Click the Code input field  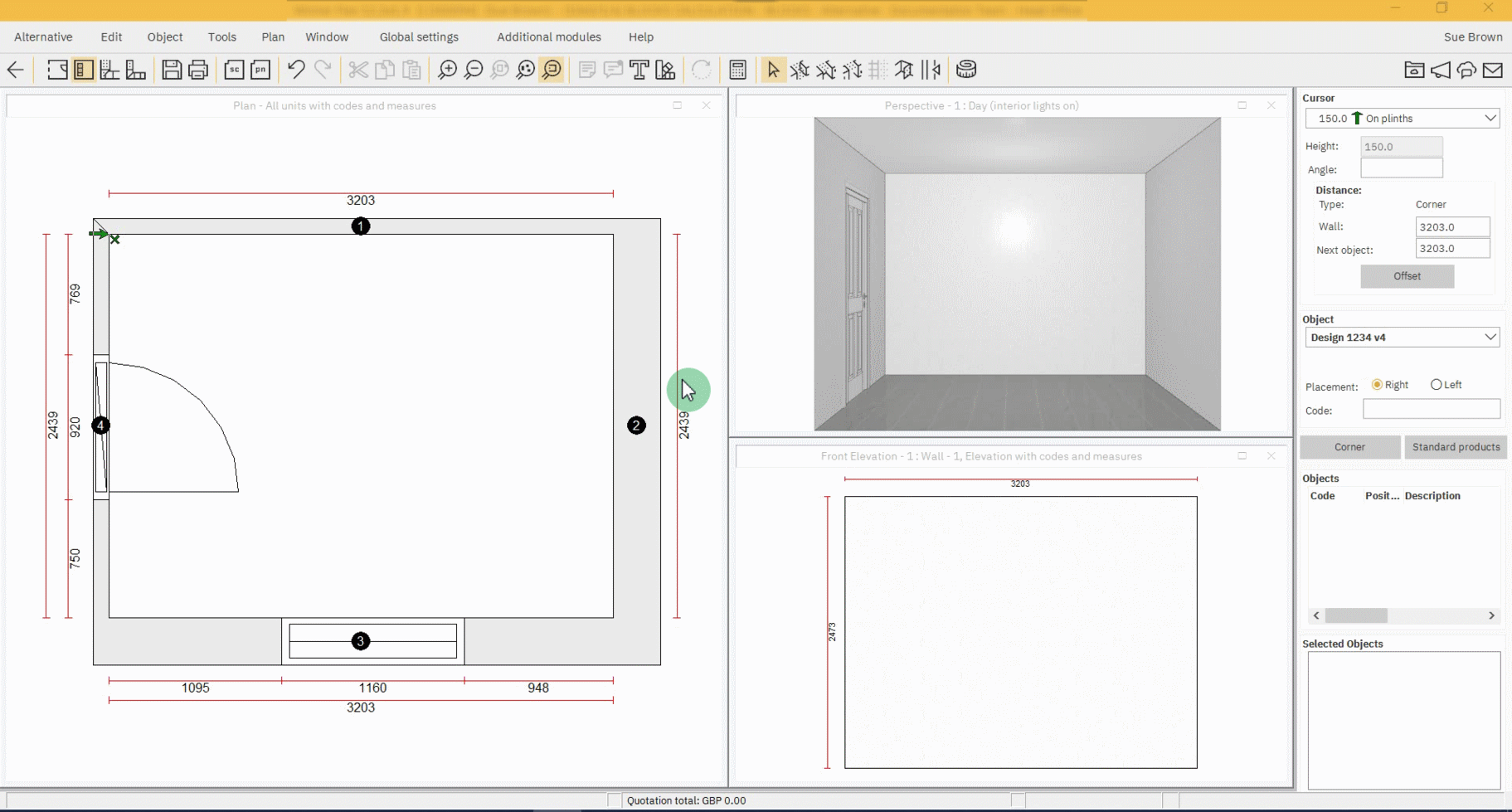[x=1431, y=410]
